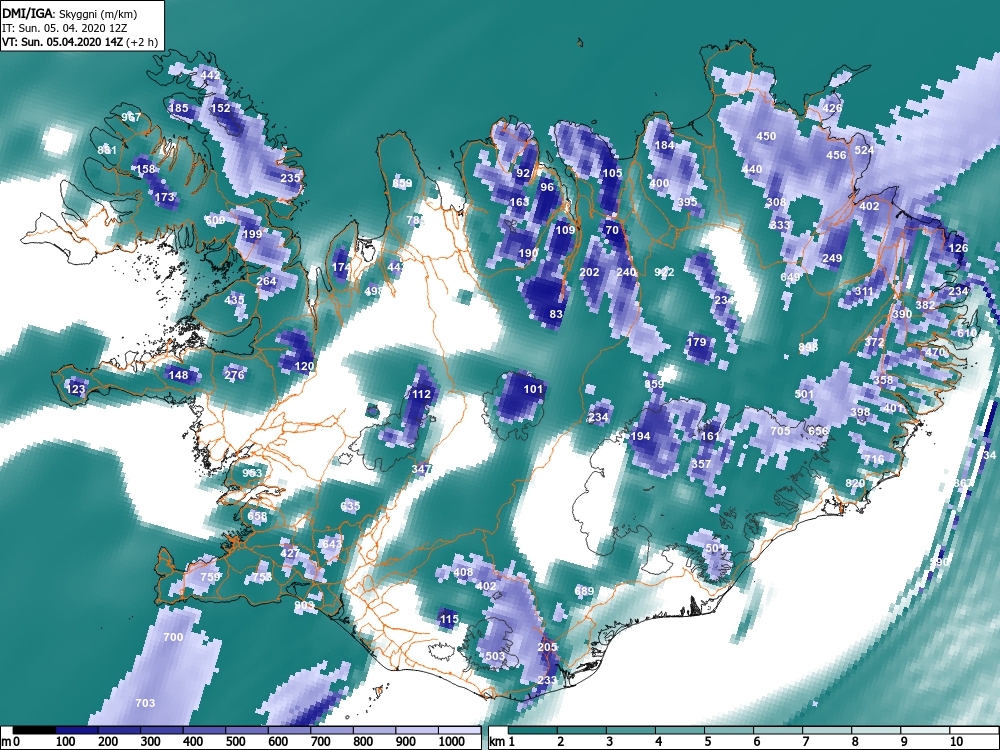Click the light swatch between km 9 and 10
The height and width of the screenshot is (750, 1000).
pyautogui.click(x=925, y=730)
